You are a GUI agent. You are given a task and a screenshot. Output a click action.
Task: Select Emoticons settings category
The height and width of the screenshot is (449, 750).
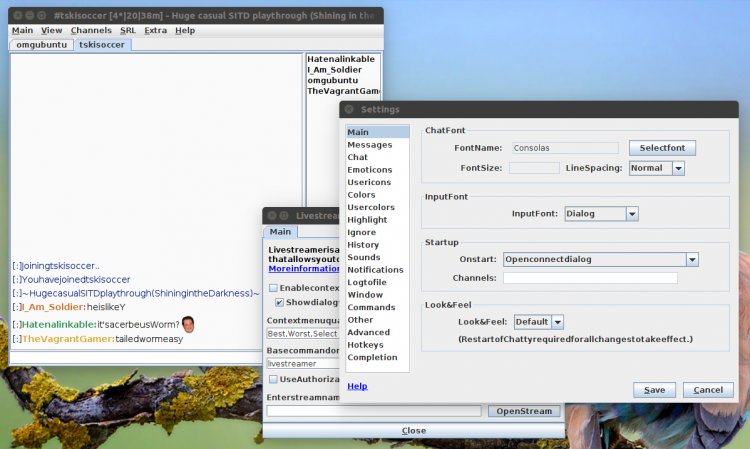pyautogui.click(x=377, y=170)
